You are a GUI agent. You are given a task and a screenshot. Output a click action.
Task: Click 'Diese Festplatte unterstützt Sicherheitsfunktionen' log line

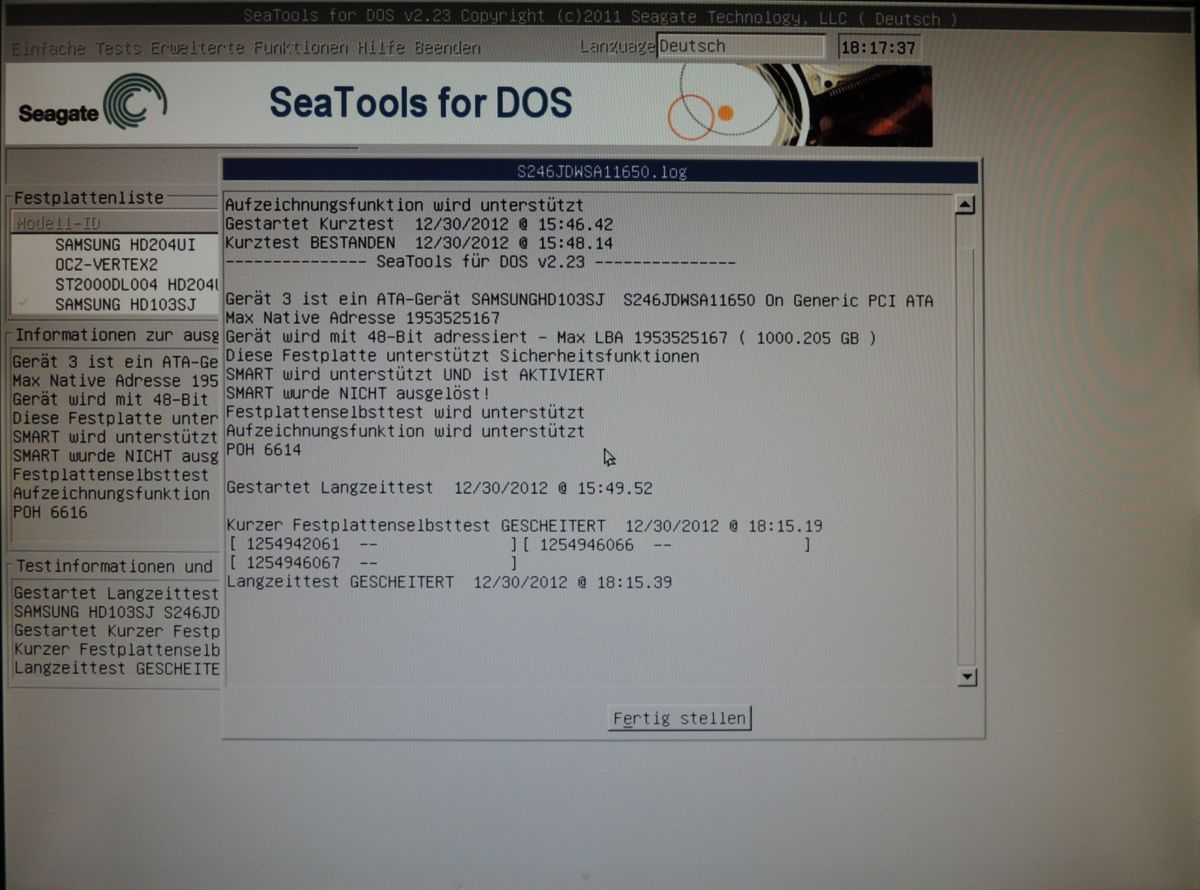pos(462,356)
